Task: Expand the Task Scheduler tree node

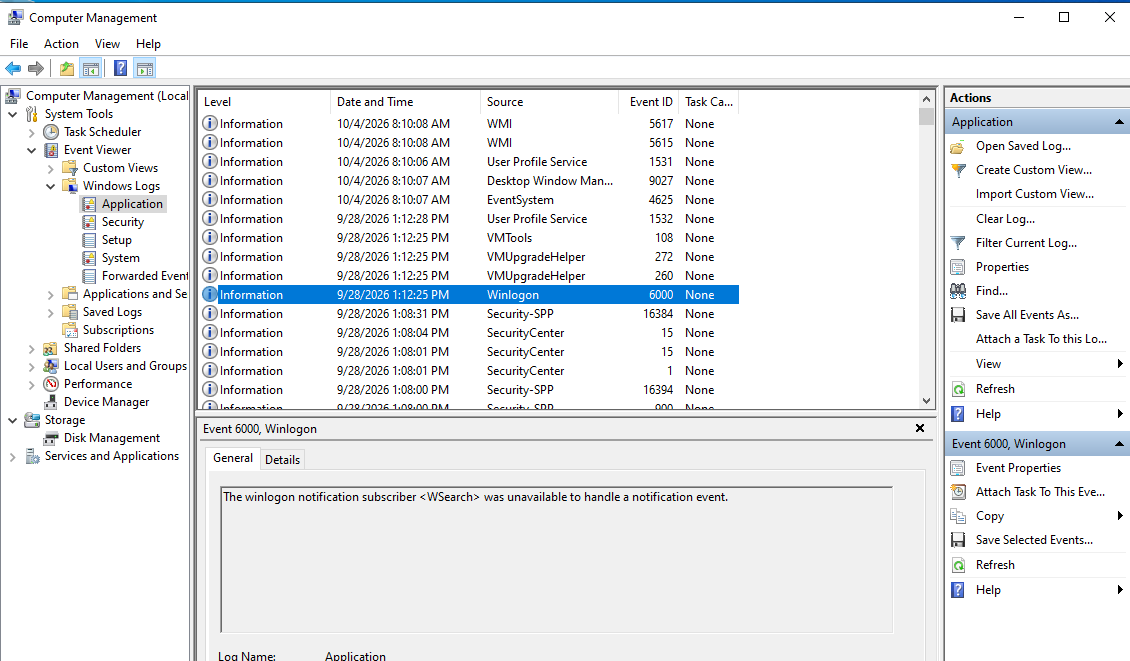Action: pyautogui.click(x=31, y=132)
